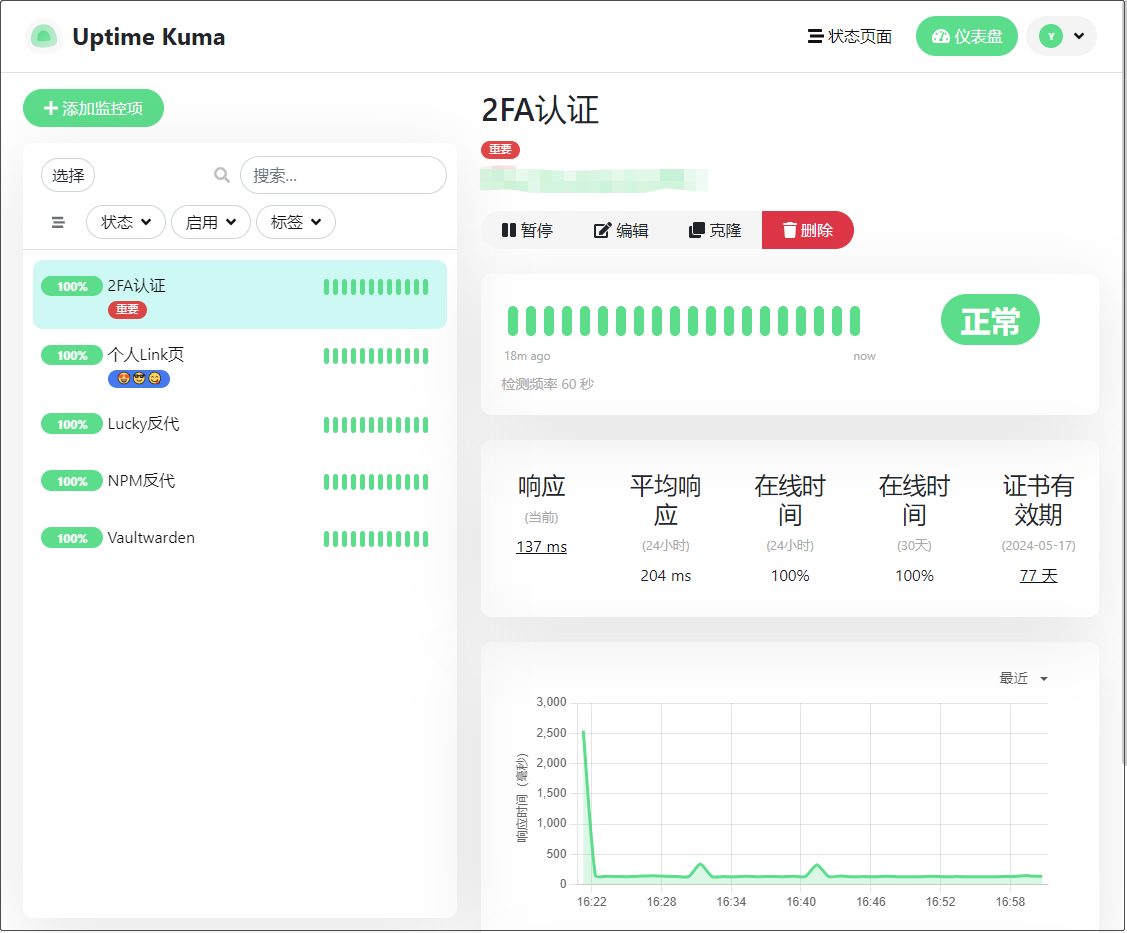Click the 正常 status badge
The width and height of the screenshot is (1127, 933).
point(990,320)
